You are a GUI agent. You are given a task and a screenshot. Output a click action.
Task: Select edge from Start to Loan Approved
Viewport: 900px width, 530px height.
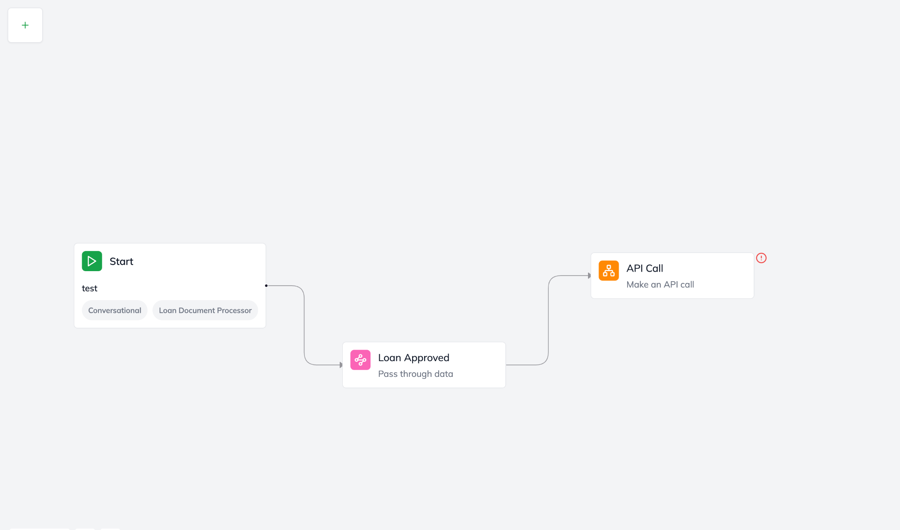click(304, 325)
